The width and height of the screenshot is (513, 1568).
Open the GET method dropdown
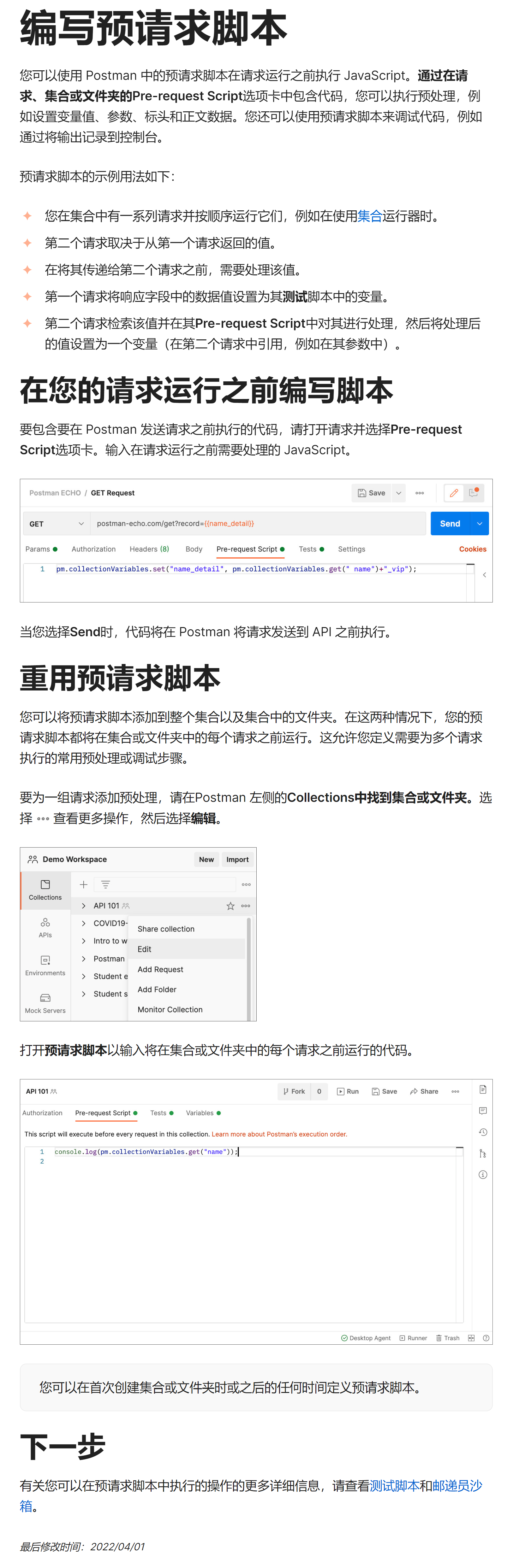click(x=57, y=524)
